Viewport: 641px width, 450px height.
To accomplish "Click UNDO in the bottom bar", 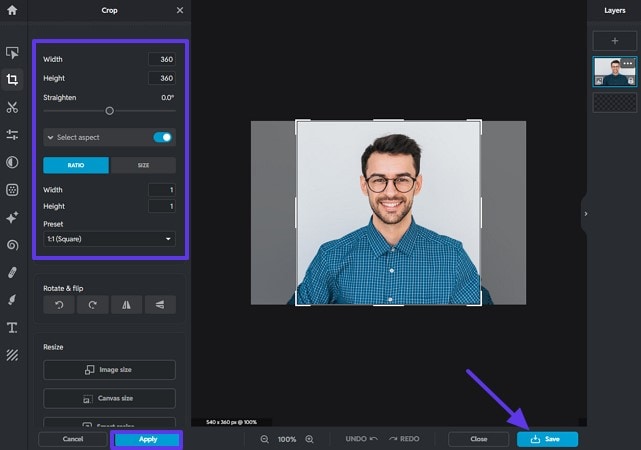I will coord(361,439).
